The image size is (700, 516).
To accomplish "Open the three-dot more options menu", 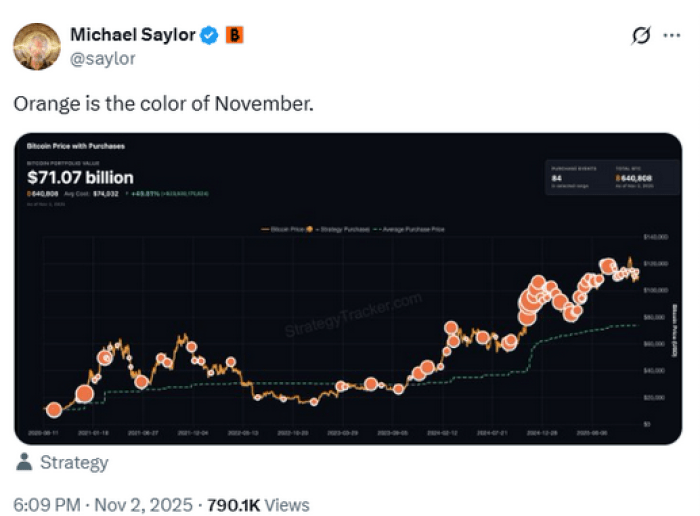I will click(673, 37).
